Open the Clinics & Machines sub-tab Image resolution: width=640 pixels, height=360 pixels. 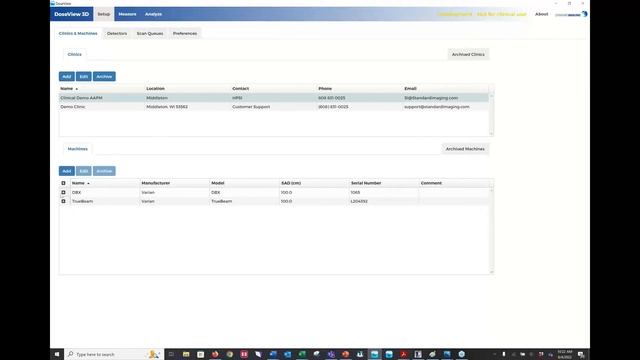coord(78,33)
